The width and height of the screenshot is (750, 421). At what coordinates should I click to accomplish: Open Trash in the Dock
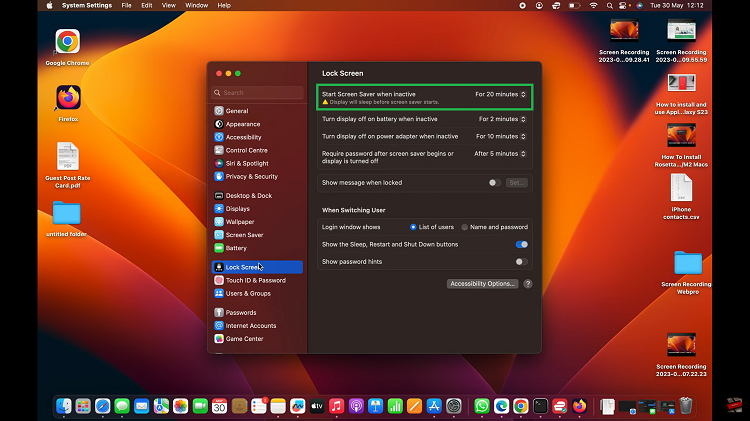click(x=686, y=406)
